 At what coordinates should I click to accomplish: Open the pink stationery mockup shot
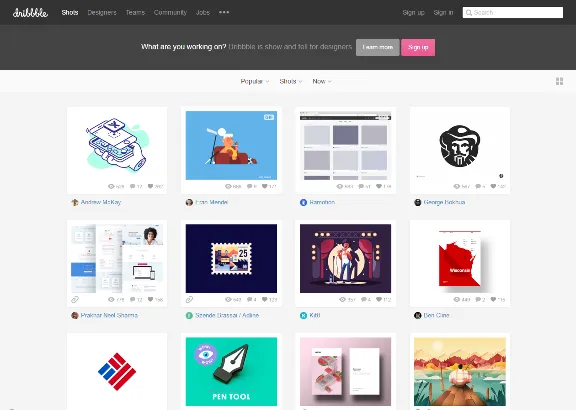coord(346,372)
